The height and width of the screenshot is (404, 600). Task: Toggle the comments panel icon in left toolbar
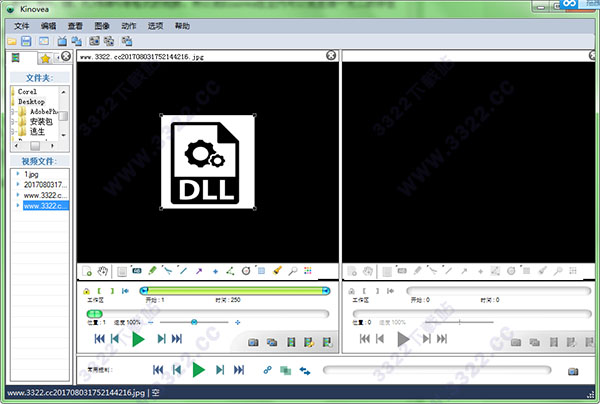coord(122,271)
